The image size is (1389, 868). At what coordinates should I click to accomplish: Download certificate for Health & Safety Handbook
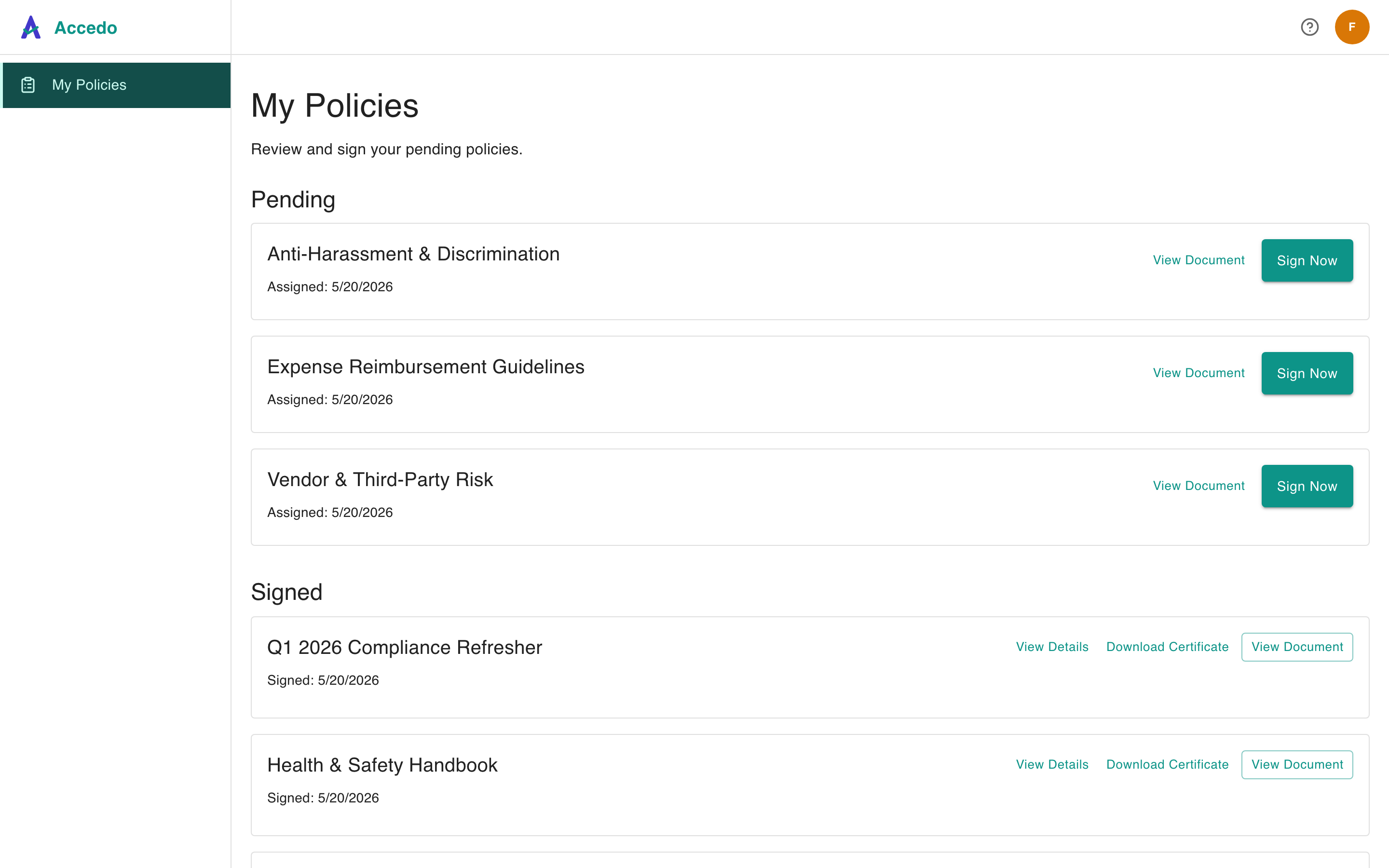[1168, 765]
